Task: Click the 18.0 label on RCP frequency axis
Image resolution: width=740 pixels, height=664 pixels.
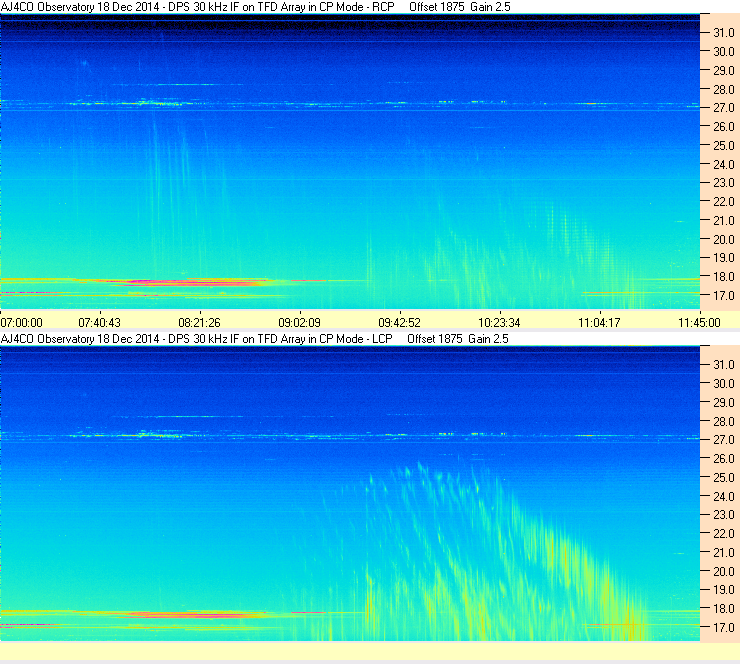Action: pyautogui.click(x=724, y=277)
